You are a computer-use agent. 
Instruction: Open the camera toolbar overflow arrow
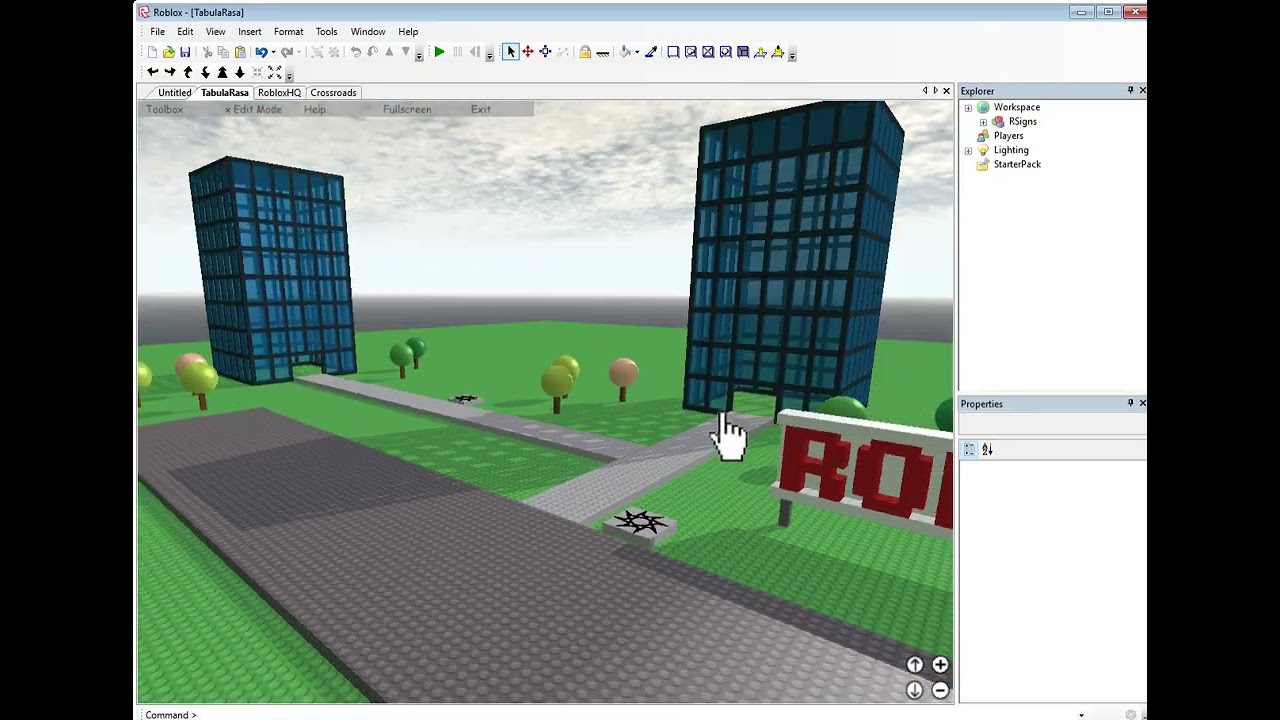289,76
